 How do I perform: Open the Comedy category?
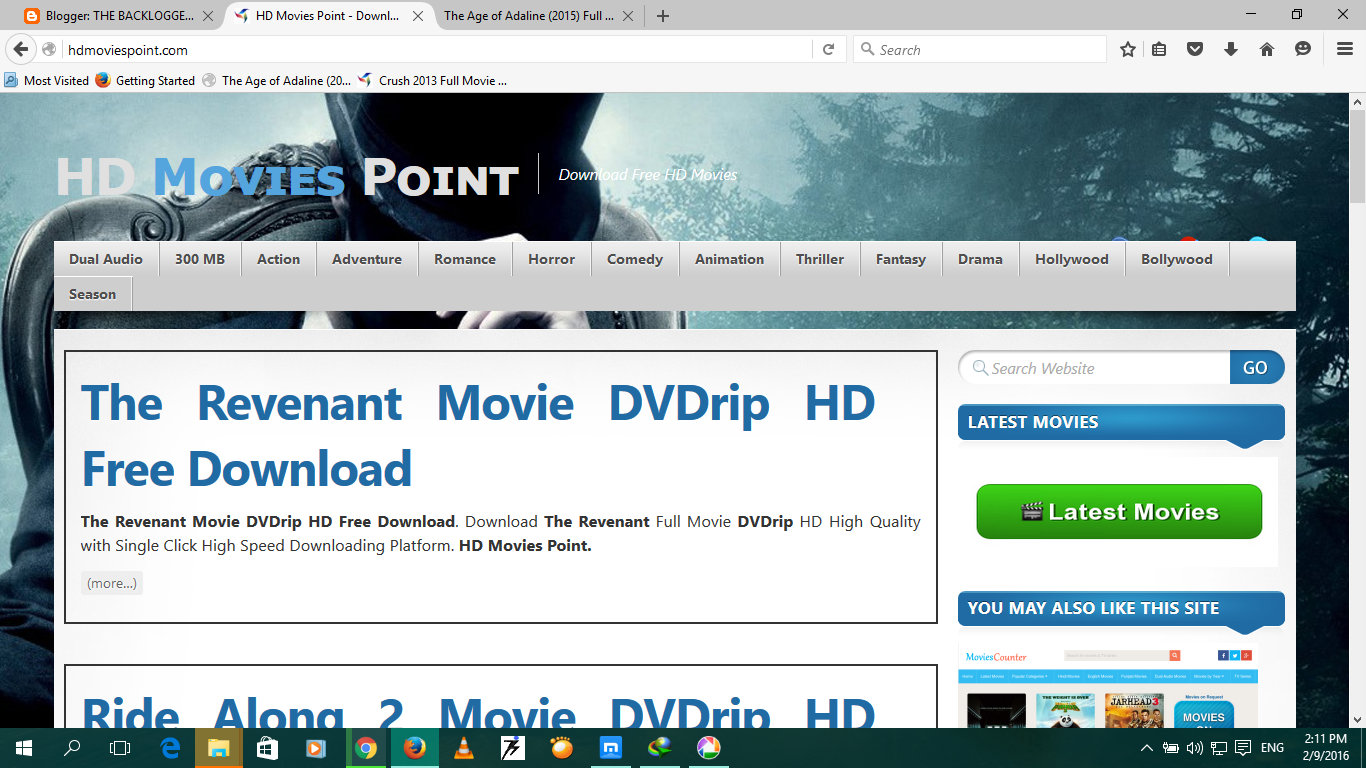pyautogui.click(x=635, y=259)
